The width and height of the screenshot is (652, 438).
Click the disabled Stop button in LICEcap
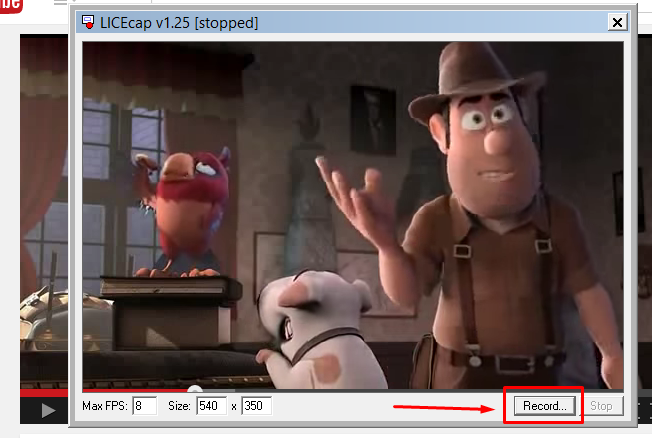pyautogui.click(x=601, y=406)
